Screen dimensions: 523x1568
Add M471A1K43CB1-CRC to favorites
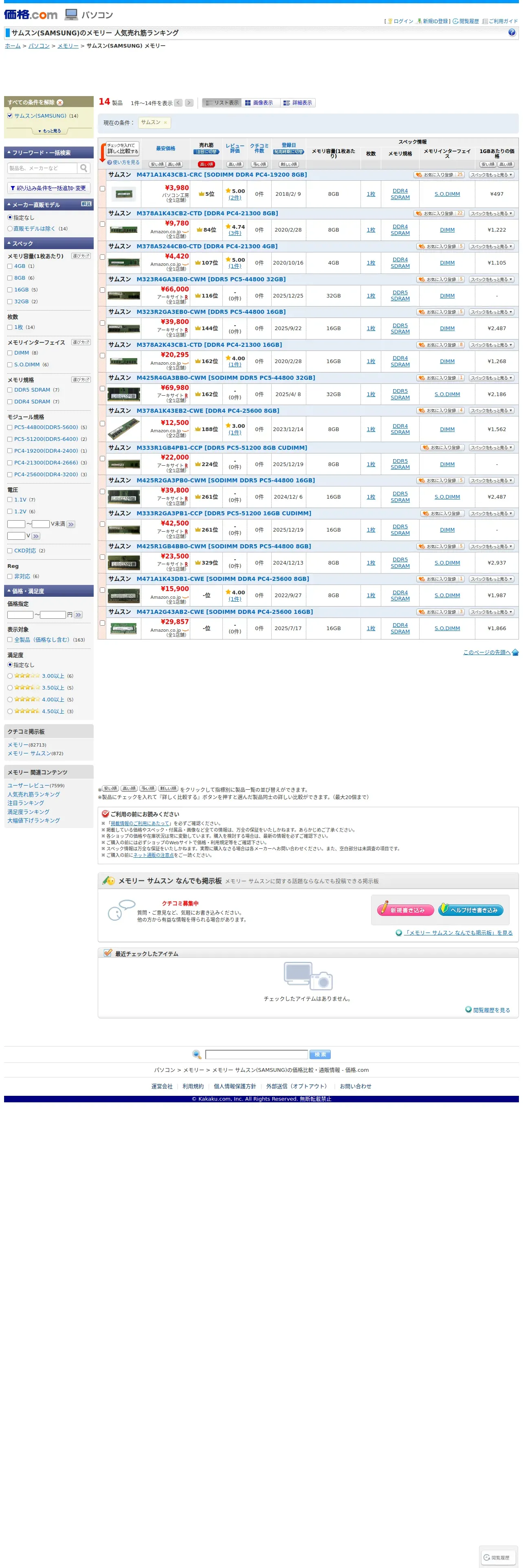pos(438,175)
